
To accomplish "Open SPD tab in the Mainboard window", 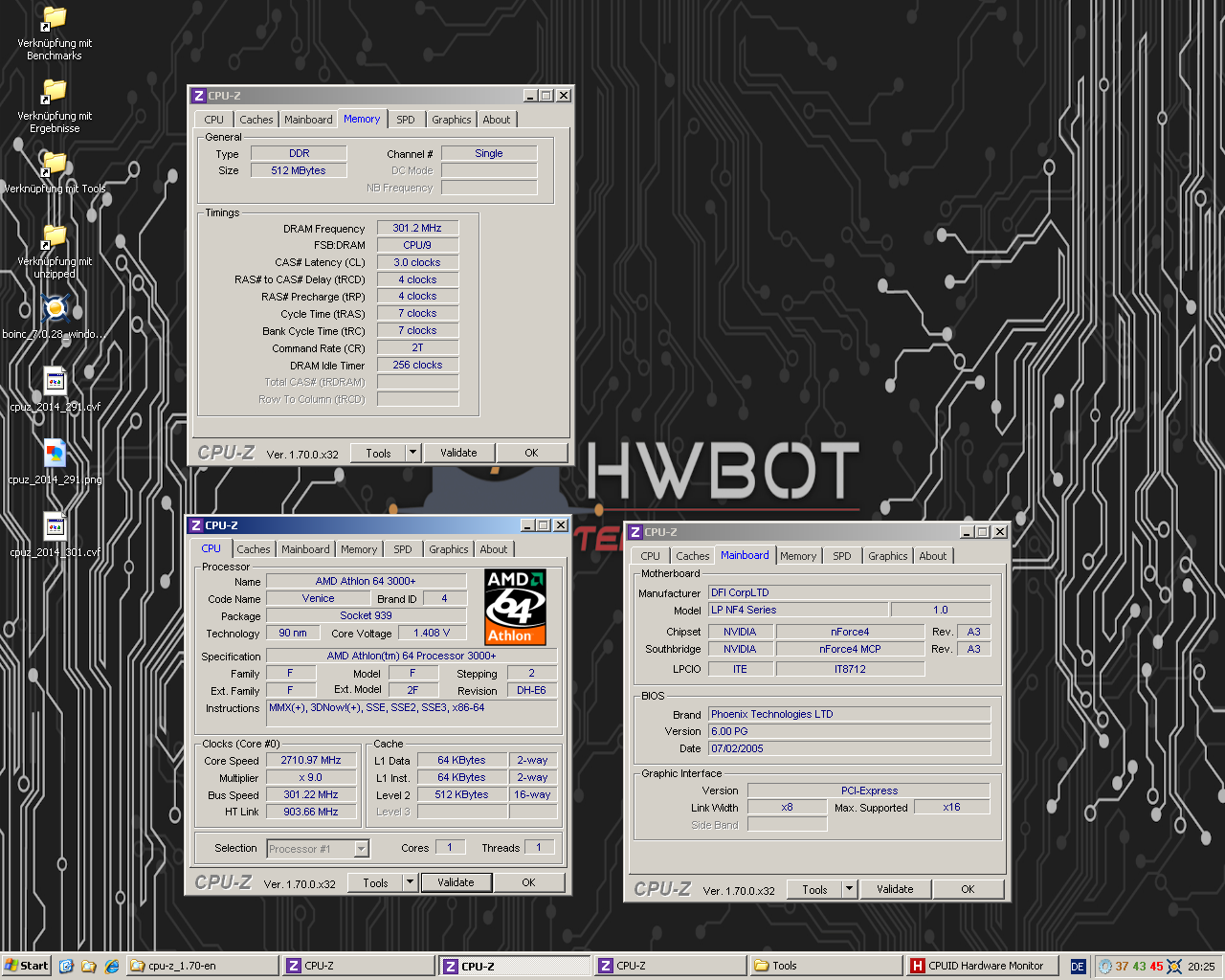I will (842, 556).
